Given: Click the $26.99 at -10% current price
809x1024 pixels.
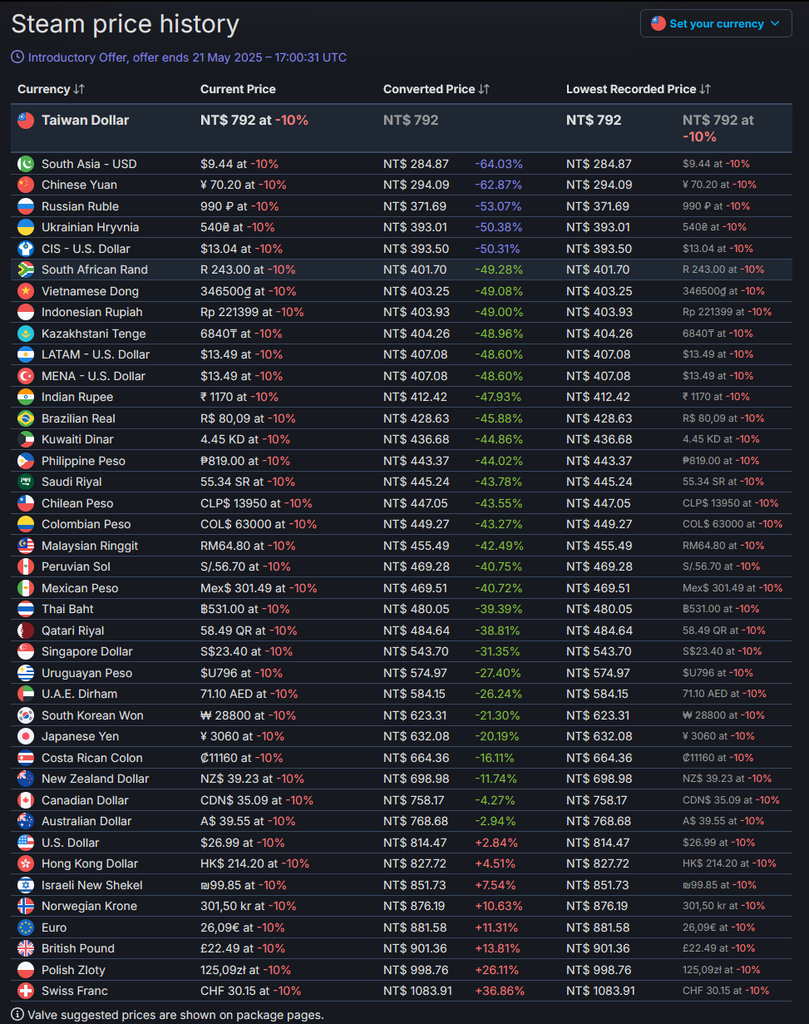Looking at the screenshot, I should [x=242, y=842].
